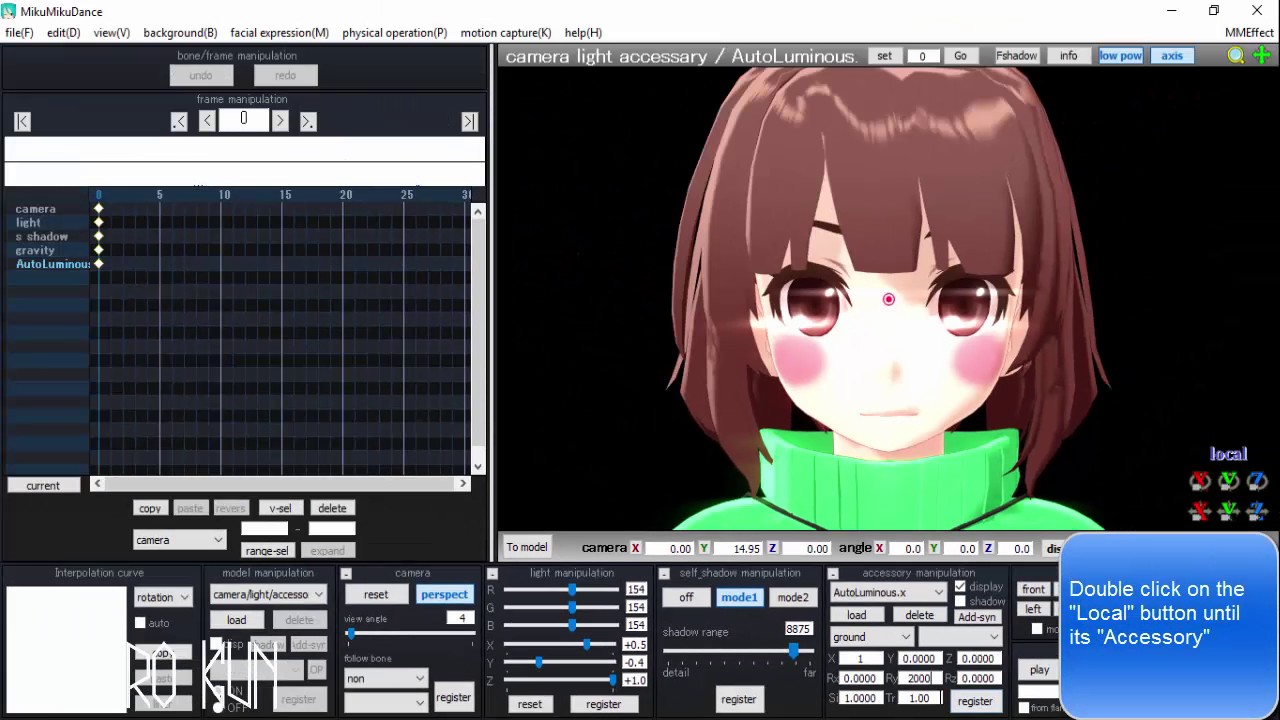1280x720 pixels.
Task: Click the current frame number field
Action: click(x=243, y=120)
